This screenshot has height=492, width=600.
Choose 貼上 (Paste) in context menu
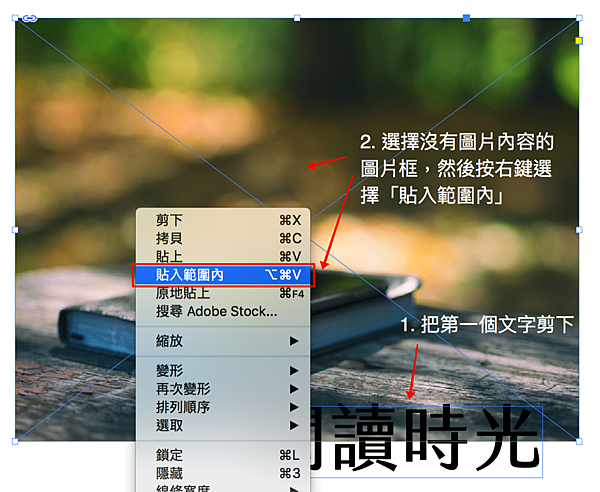223,256
